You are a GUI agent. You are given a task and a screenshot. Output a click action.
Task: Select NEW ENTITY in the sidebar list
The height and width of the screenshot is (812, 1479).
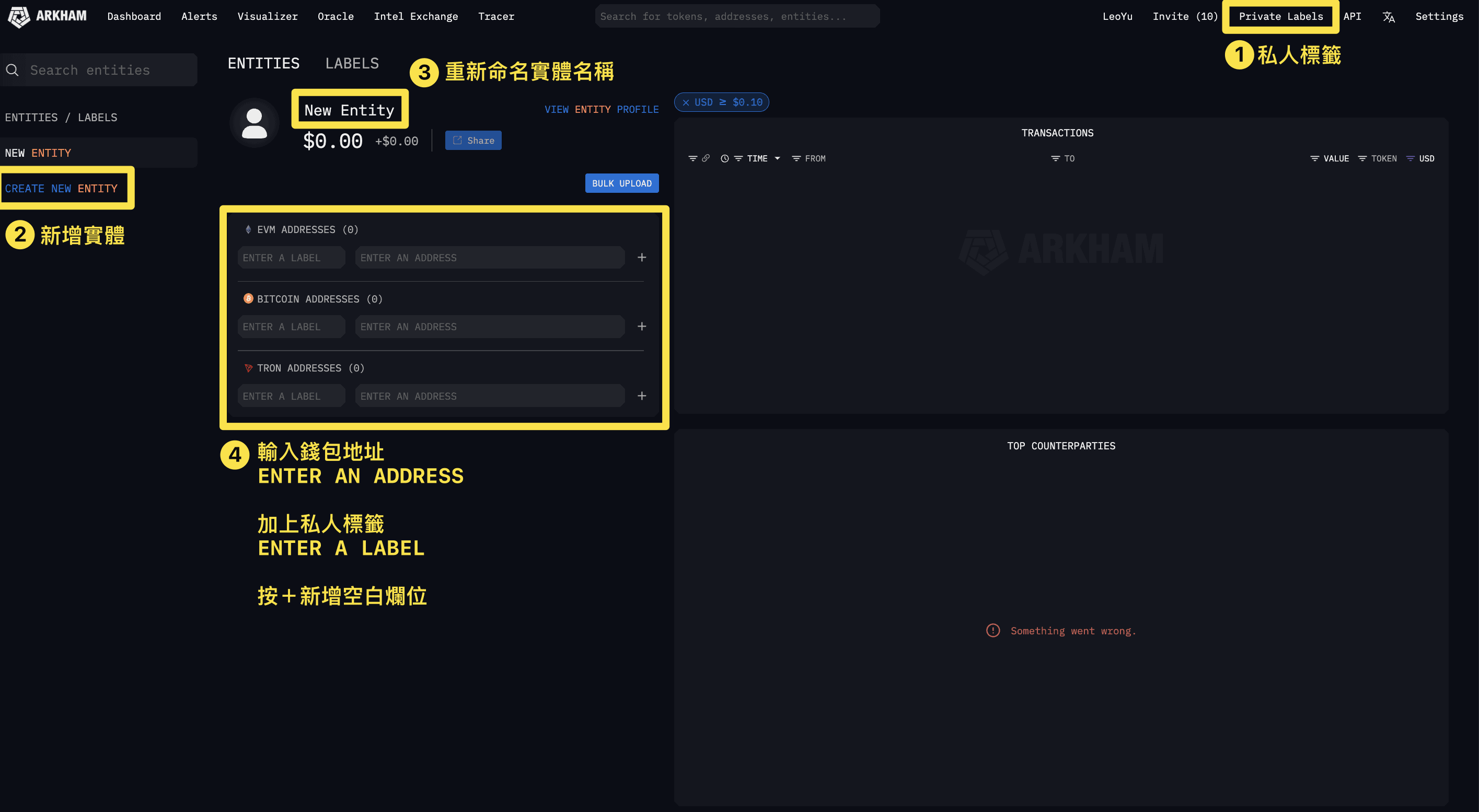coord(99,153)
